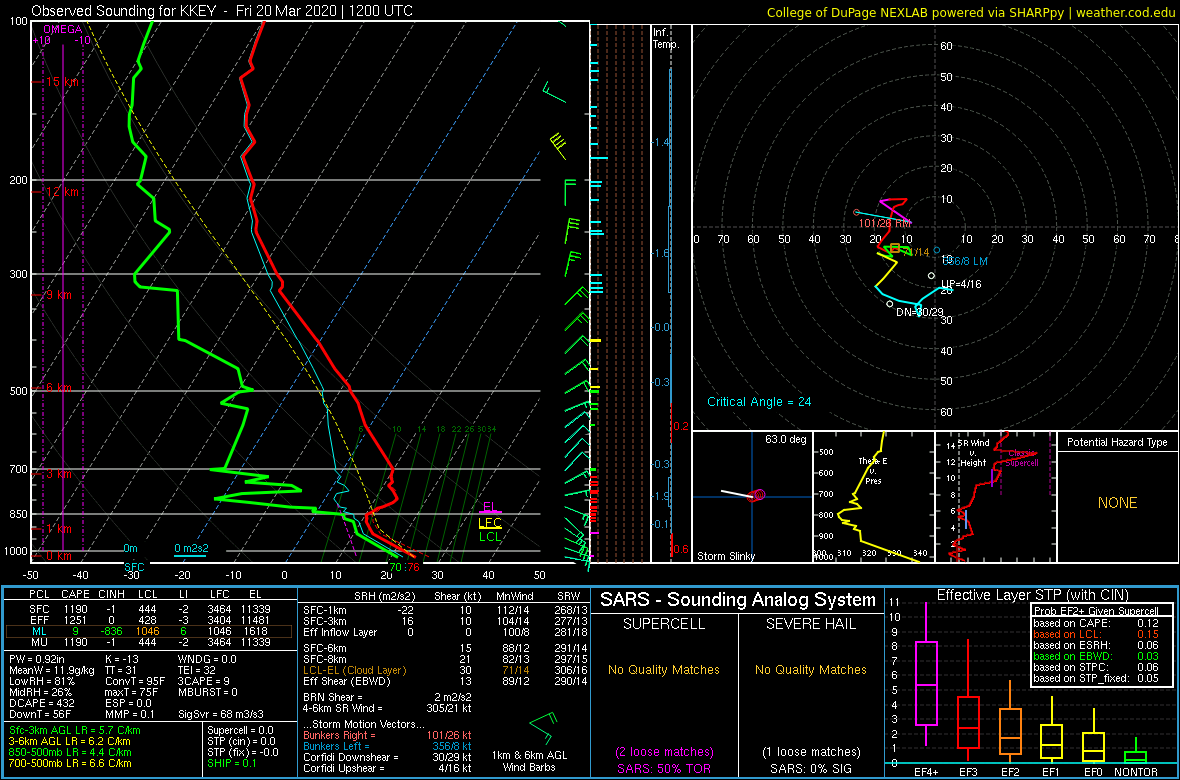
Task: Click the 'SUPERCELL' column header
Action: (x=662, y=625)
